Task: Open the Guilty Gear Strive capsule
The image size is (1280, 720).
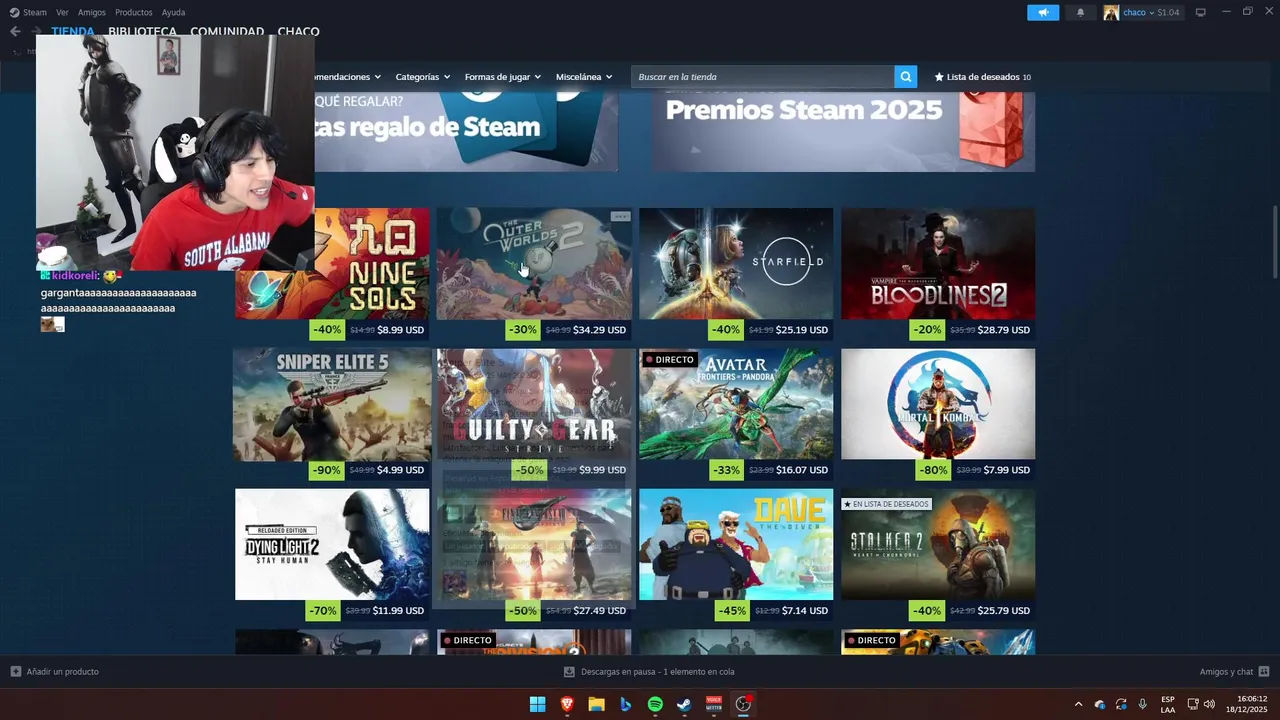Action: point(534,404)
